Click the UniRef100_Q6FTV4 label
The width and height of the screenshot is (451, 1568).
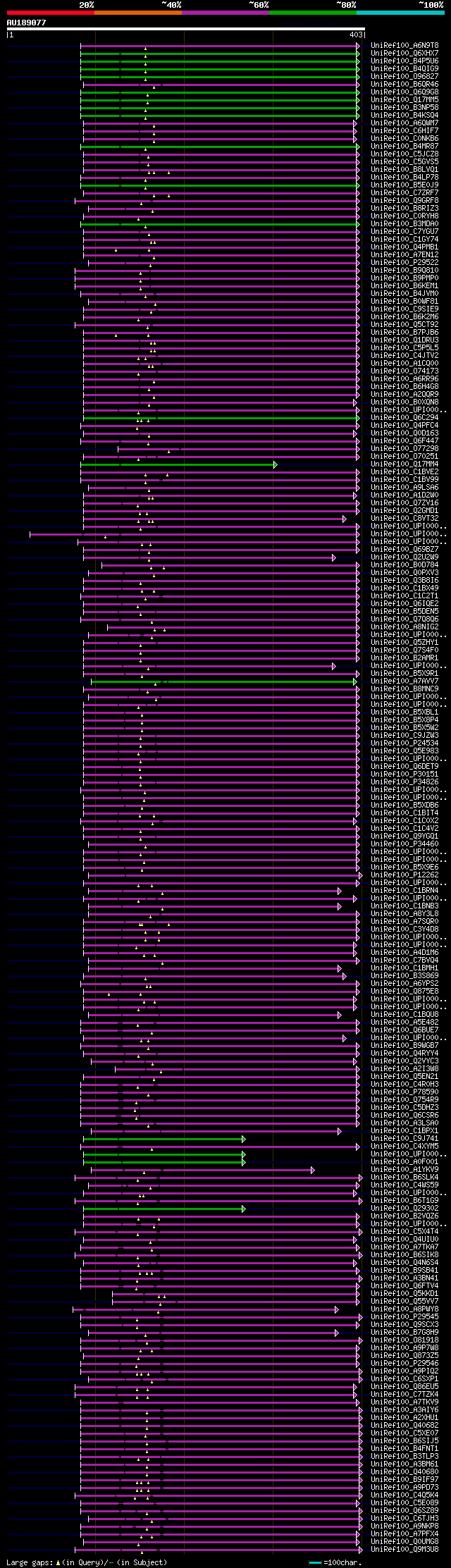[404, 1285]
